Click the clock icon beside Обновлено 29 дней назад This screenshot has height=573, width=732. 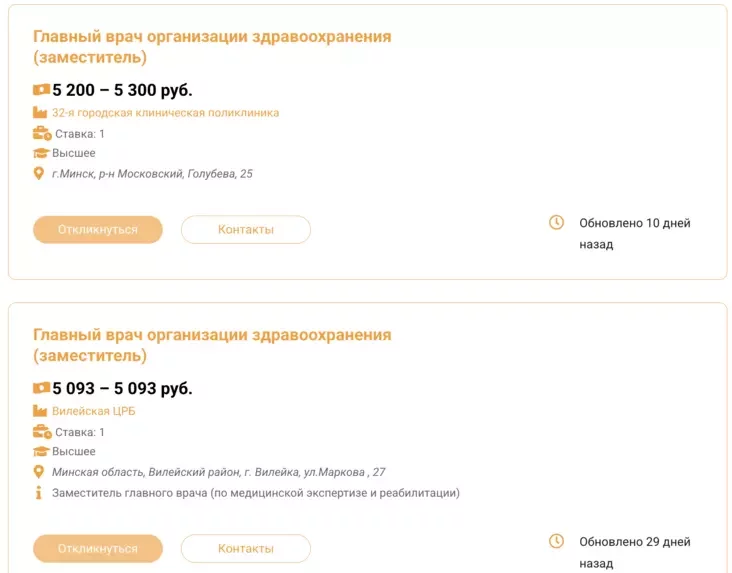(557, 541)
